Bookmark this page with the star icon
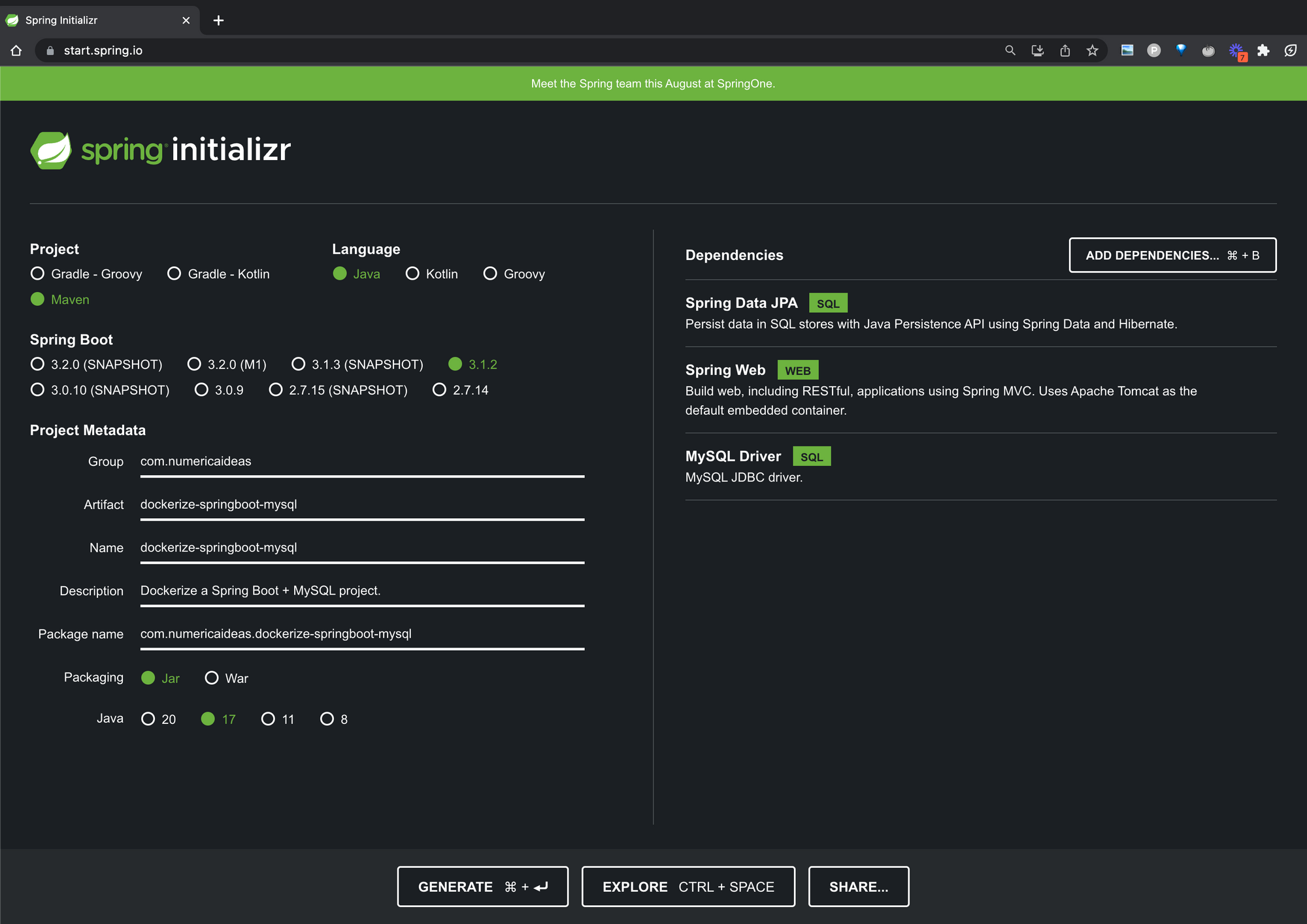Image resolution: width=1307 pixels, height=924 pixels. (1092, 50)
